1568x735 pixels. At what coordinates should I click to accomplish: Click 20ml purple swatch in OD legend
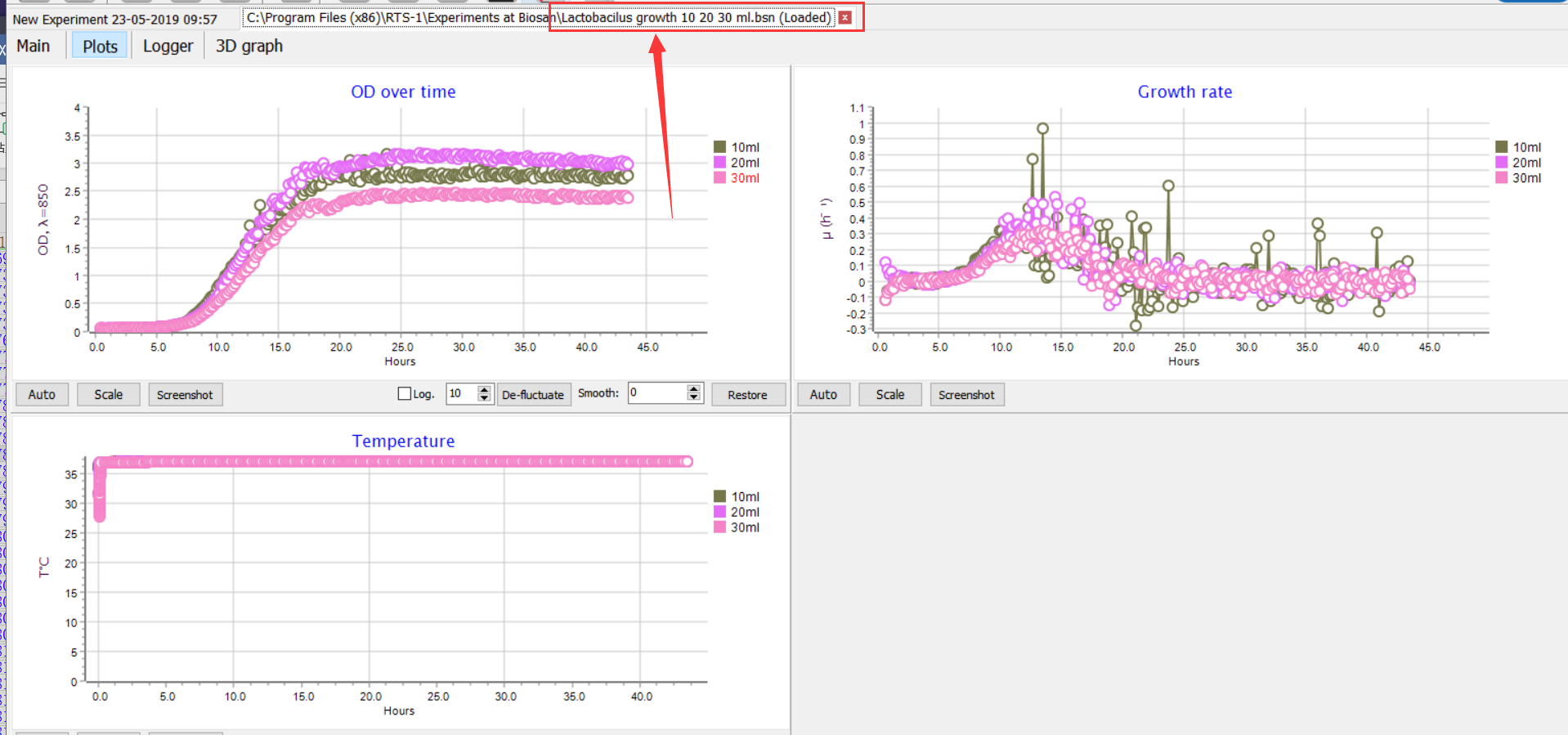(x=720, y=163)
